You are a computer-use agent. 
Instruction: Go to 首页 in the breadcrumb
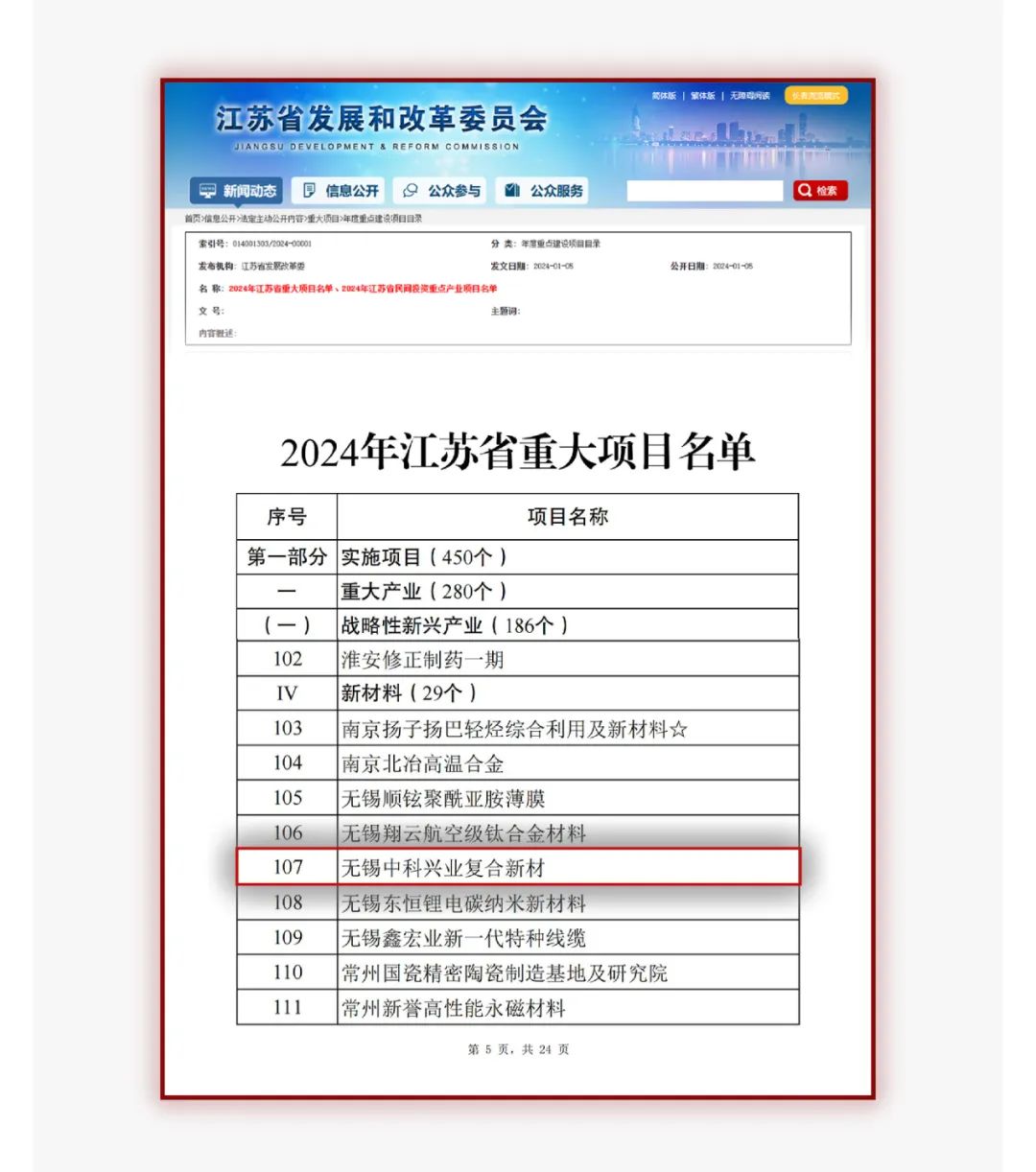pyautogui.click(x=193, y=219)
